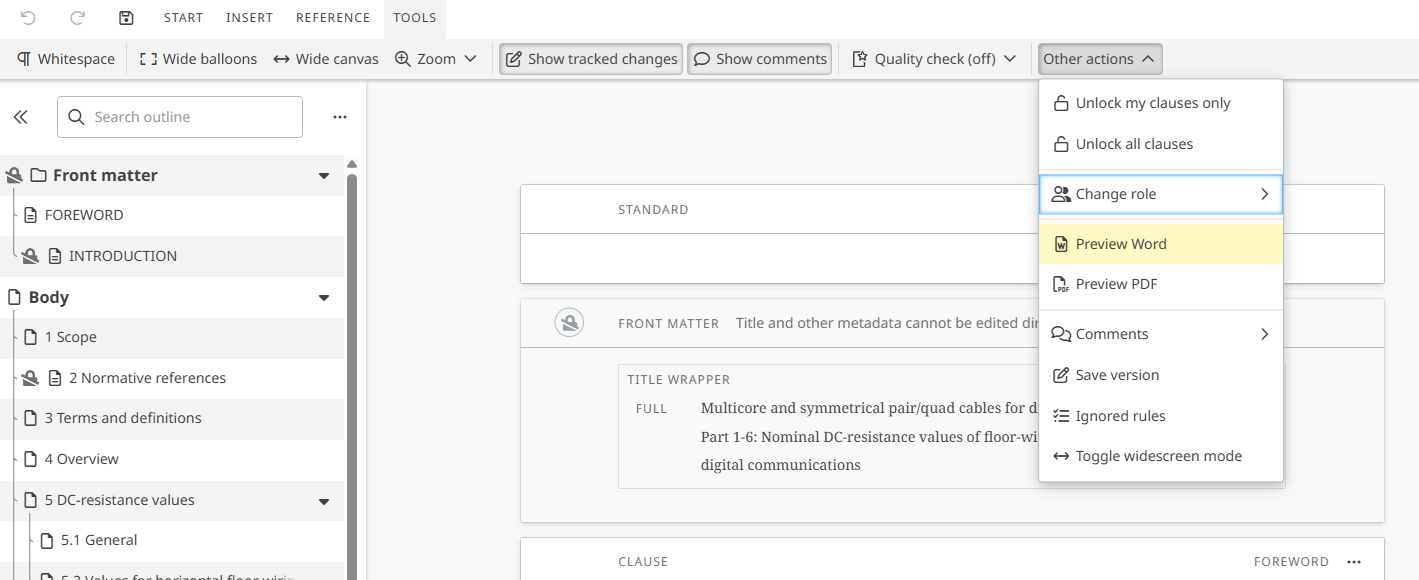
Task: Select 3 Terms and definitions in outline
Action: tap(123, 418)
